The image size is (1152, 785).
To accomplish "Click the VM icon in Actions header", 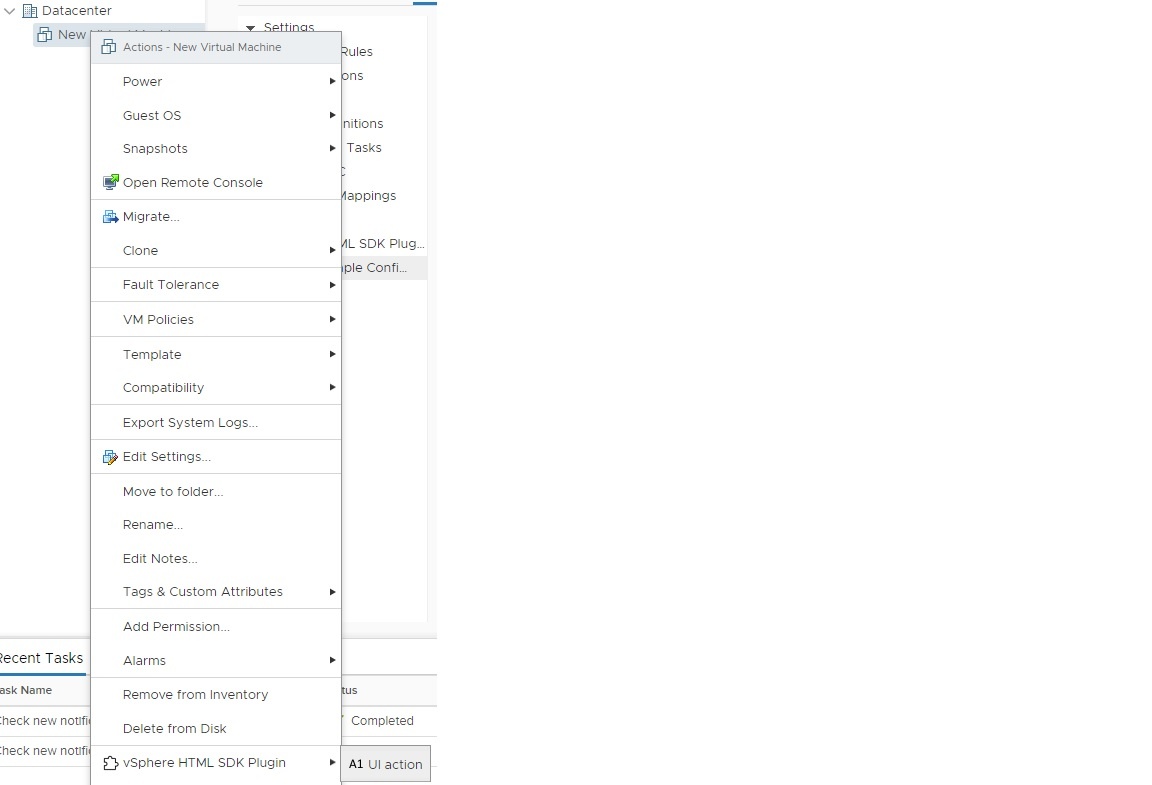I will (109, 47).
